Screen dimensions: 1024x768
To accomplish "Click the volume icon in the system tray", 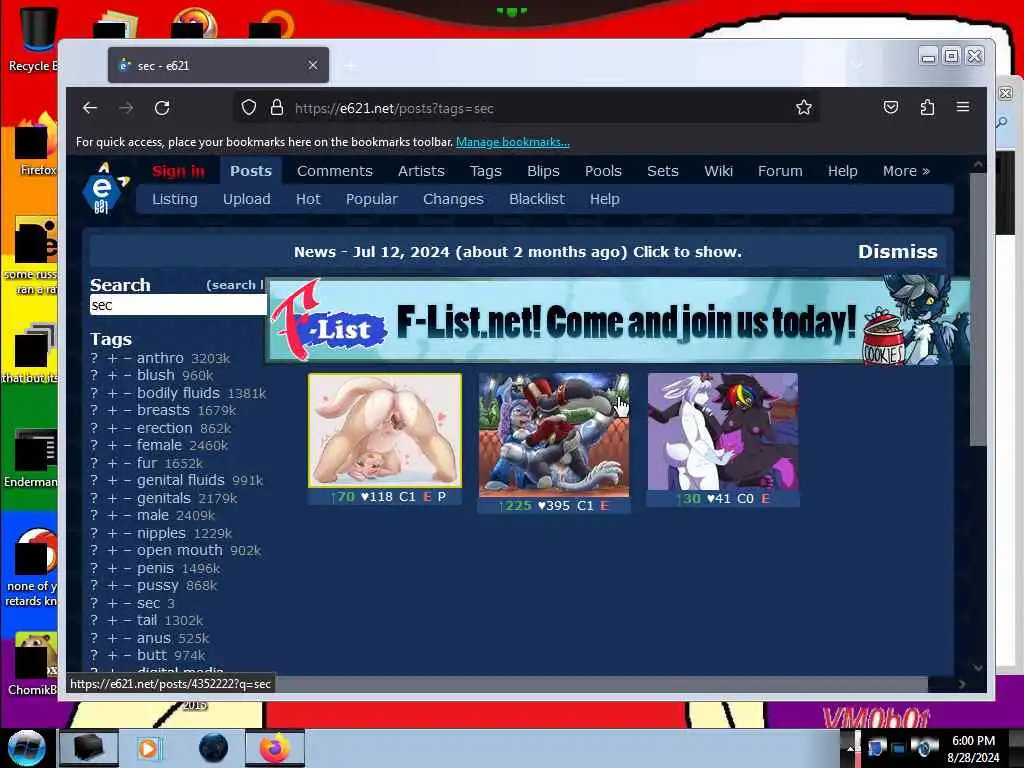I will pyautogui.click(x=923, y=748).
